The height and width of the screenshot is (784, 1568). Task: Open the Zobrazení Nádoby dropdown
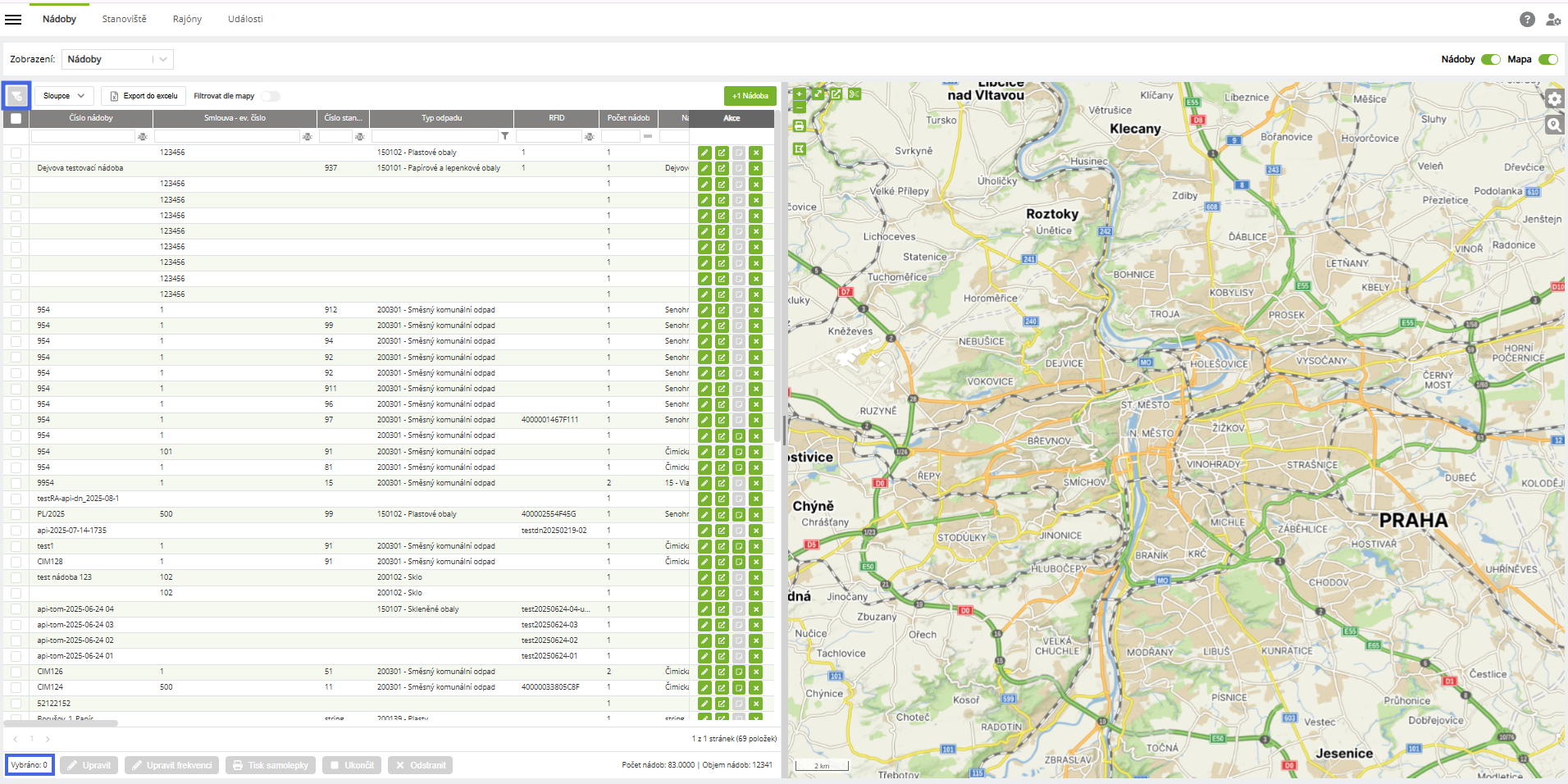tap(117, 59)
